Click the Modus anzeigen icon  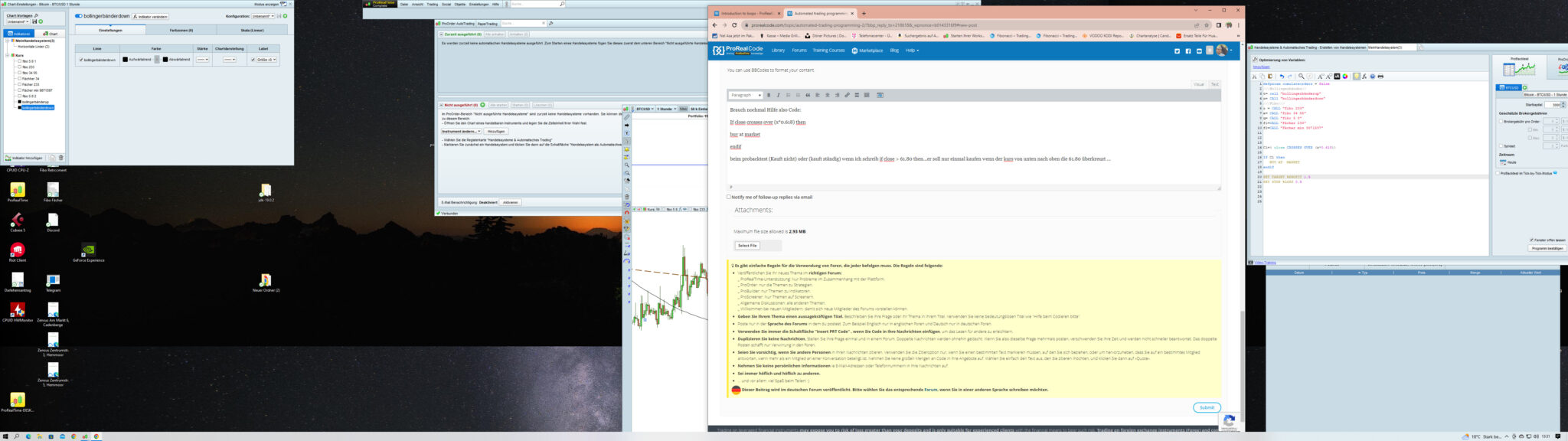pos(283,4)
